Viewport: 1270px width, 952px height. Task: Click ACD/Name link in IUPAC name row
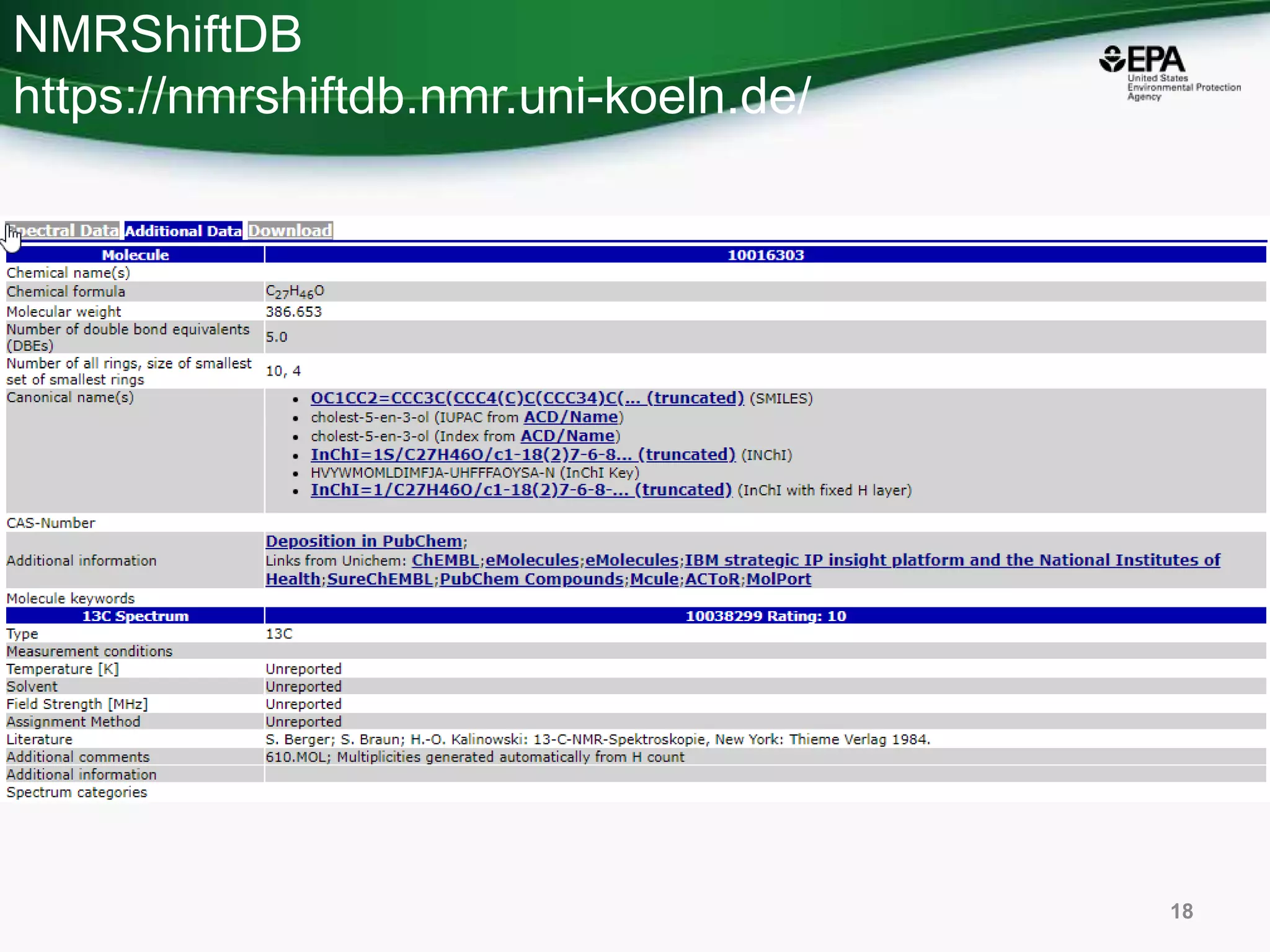click(571, 417)
